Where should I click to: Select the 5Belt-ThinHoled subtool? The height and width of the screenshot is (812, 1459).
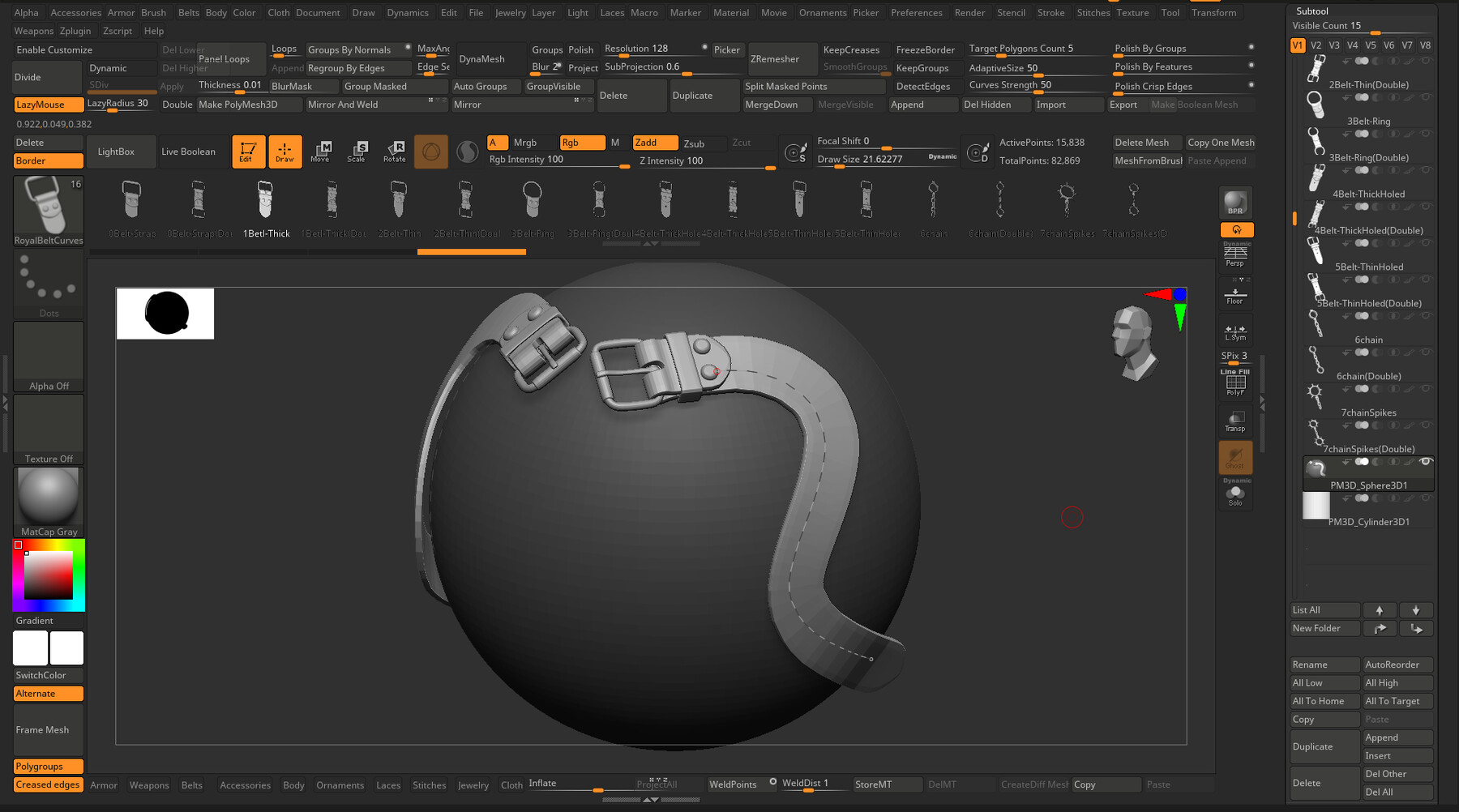1368,256
